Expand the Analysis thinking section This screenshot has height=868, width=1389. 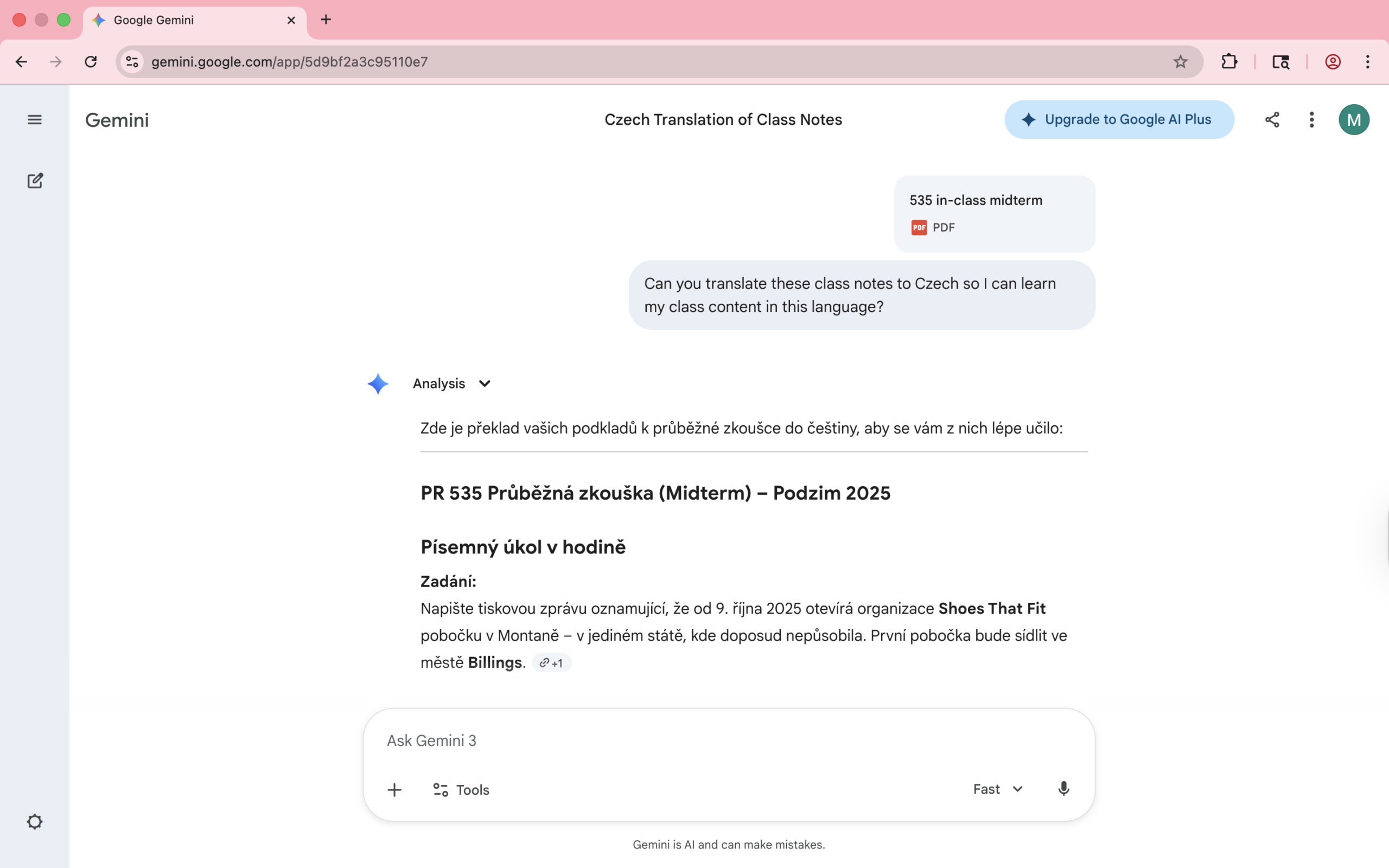[452, 384]
